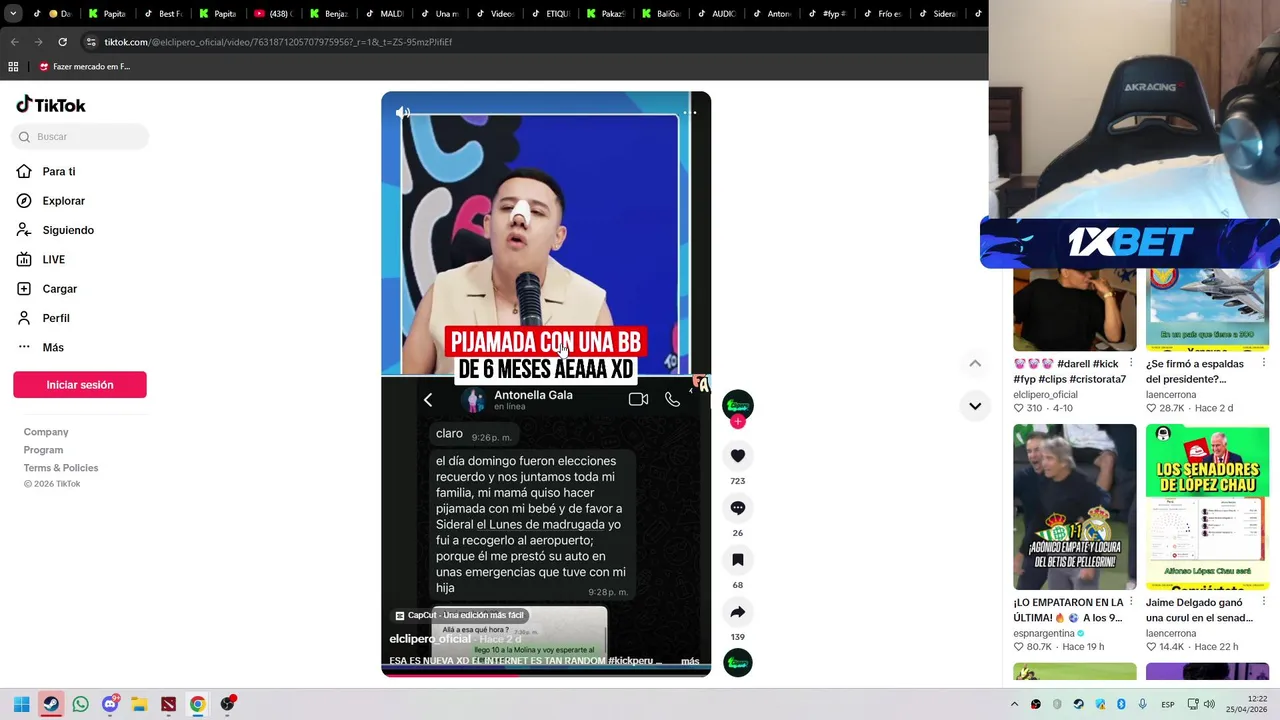Screen dimensions: 1280x720
Task: Open more options for the #darell video
Action: [1131, 363]
